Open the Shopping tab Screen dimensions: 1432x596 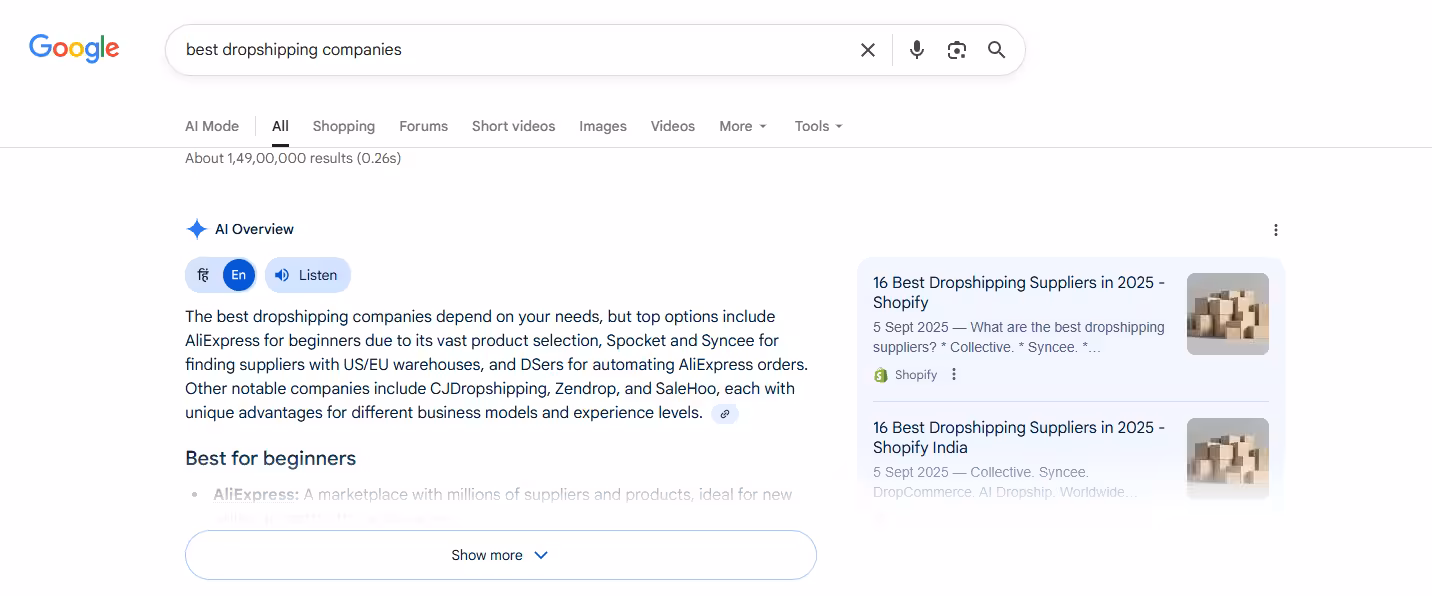point(344,126)
